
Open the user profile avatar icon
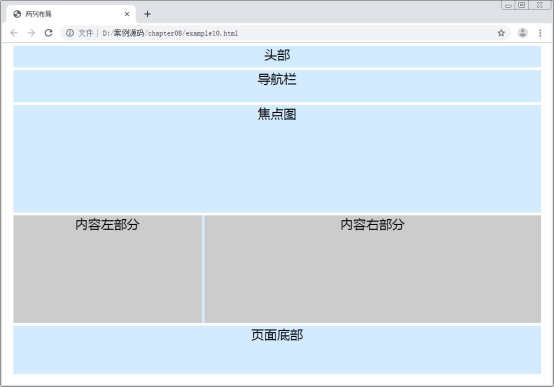point(523,33)
